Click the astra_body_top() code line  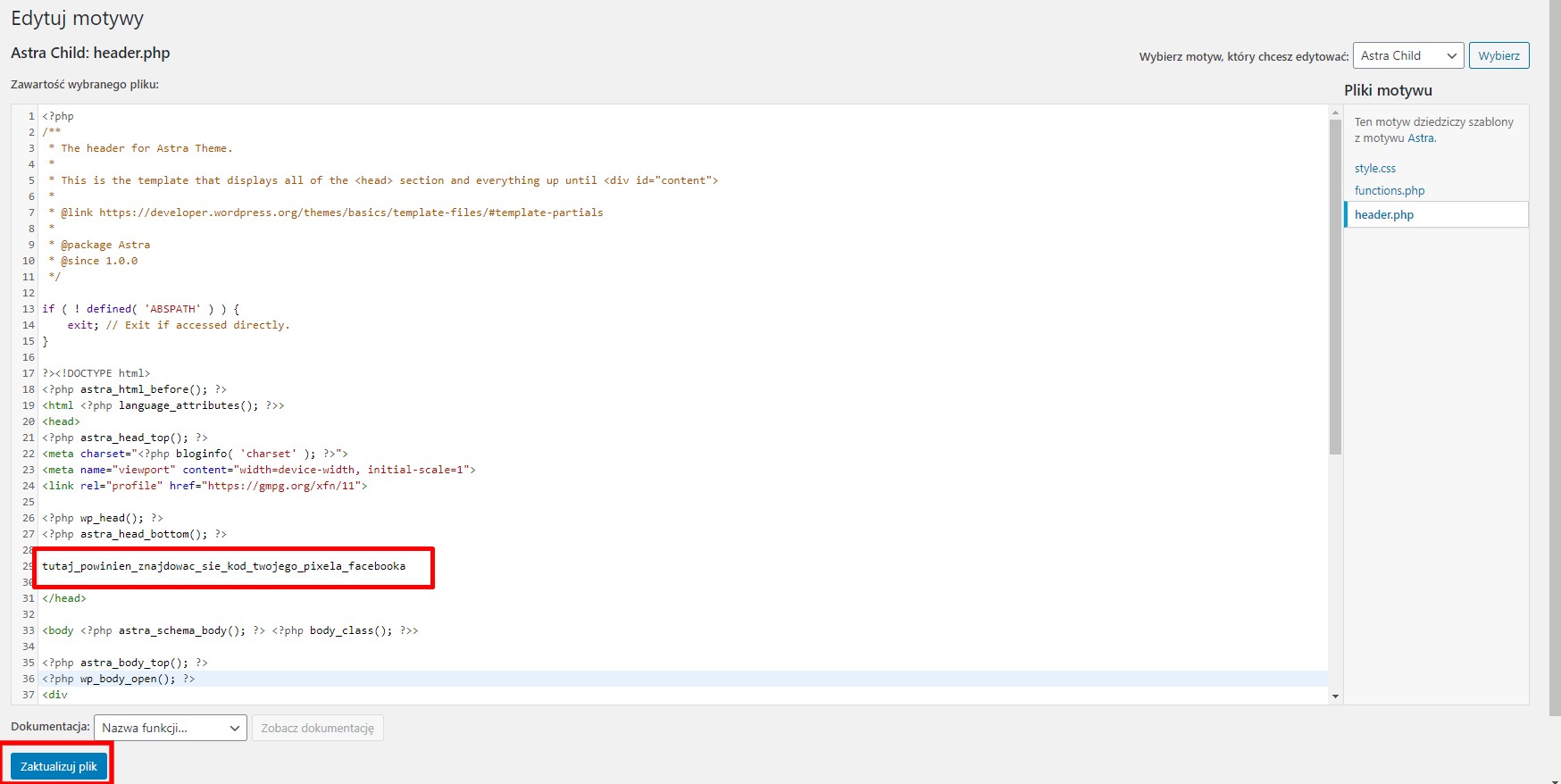pos(125,663)
